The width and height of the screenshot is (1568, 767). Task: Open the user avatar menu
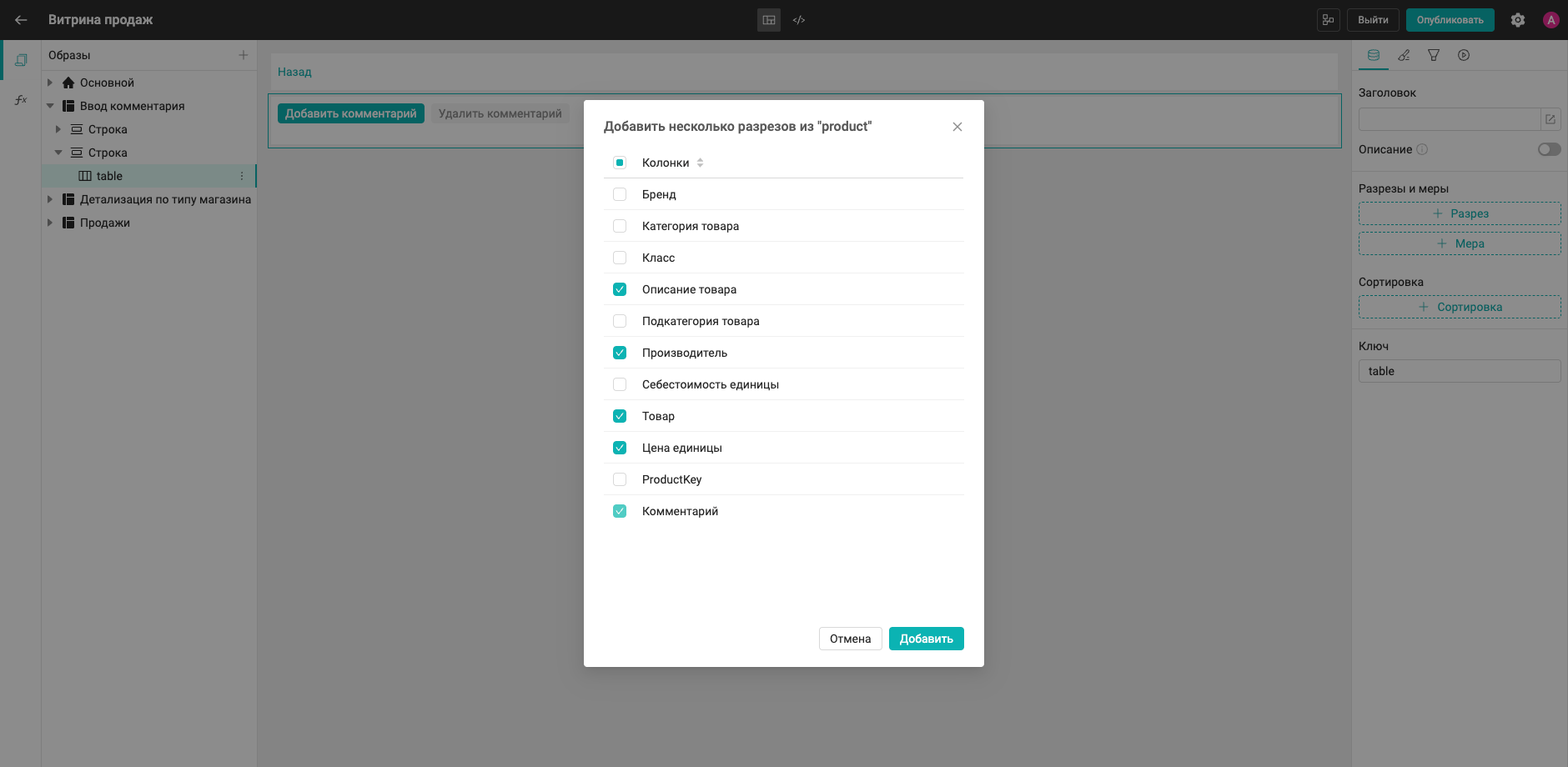click(1551, 20)
